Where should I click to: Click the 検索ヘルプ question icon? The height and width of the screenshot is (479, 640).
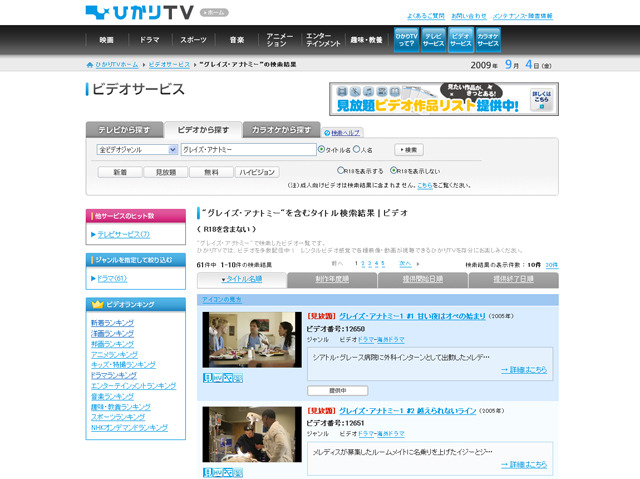click(327, 133)
